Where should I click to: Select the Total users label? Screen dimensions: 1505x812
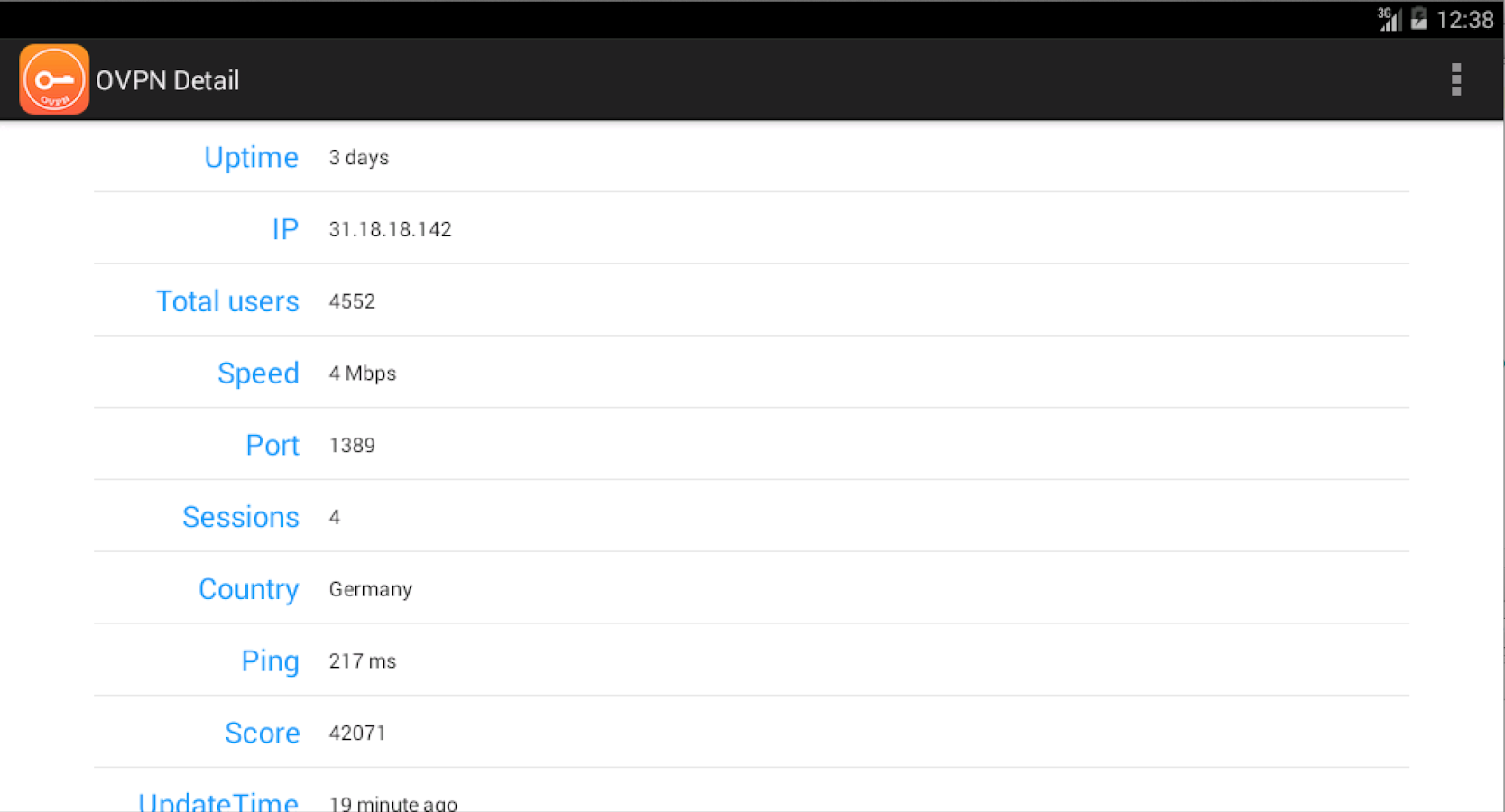[227, 301]
